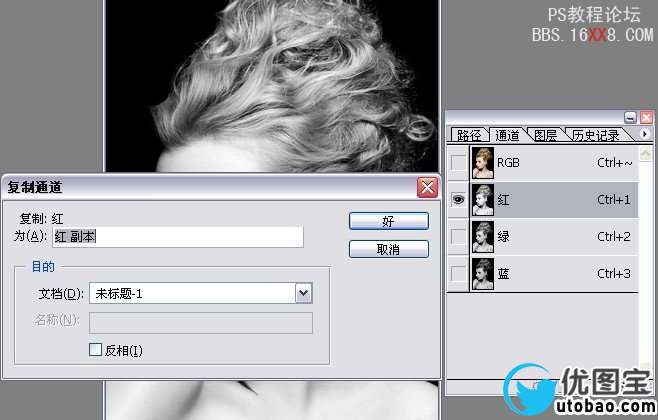Image resolution: width=658 pixels, height=420 pixels.
Task: Switch to the 路径 tab
Action: pos(469,135)
